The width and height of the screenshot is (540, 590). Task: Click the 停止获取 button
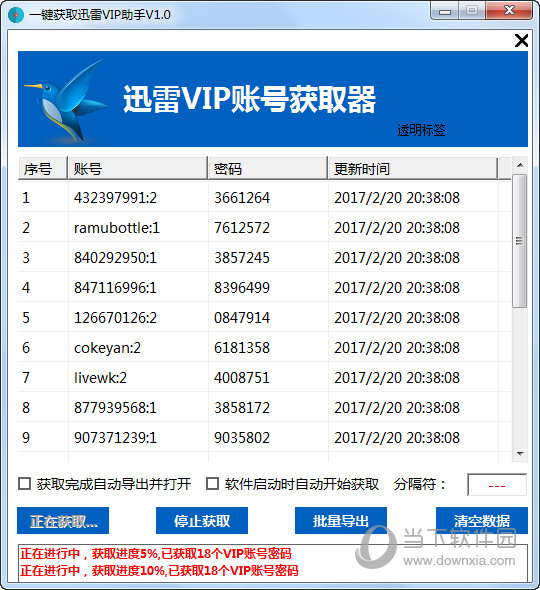click(202, 520)
